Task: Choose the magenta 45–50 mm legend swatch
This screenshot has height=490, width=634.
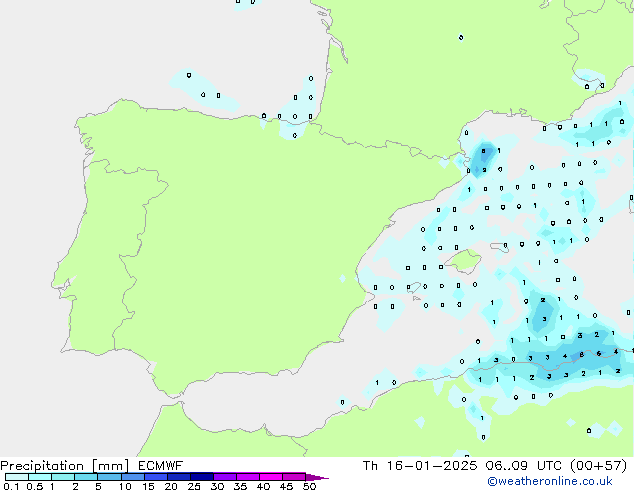Action: coord(294,477)
